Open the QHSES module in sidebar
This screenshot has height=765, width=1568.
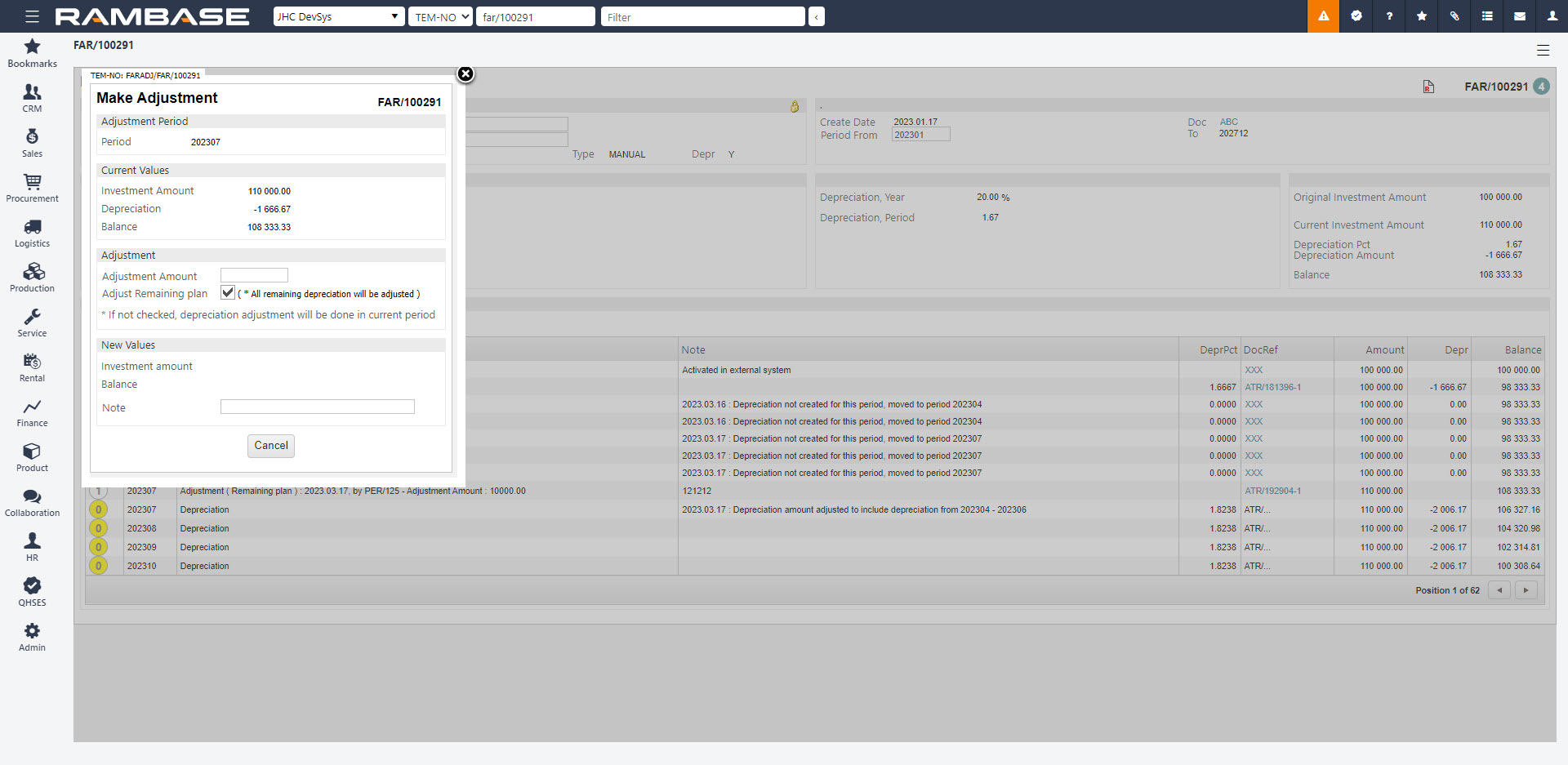tap(33, 592)
